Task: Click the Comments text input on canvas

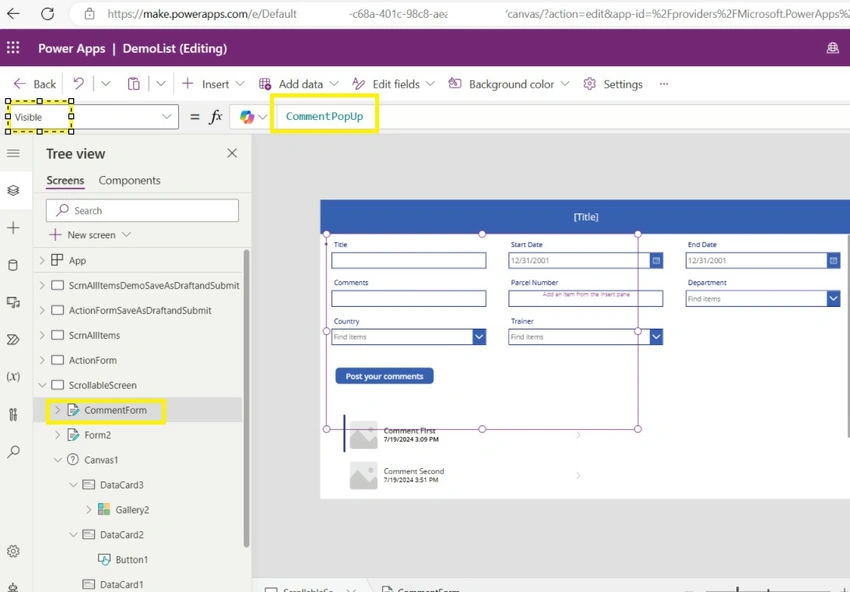Action: pyautogui.click(x=409, y=298)
